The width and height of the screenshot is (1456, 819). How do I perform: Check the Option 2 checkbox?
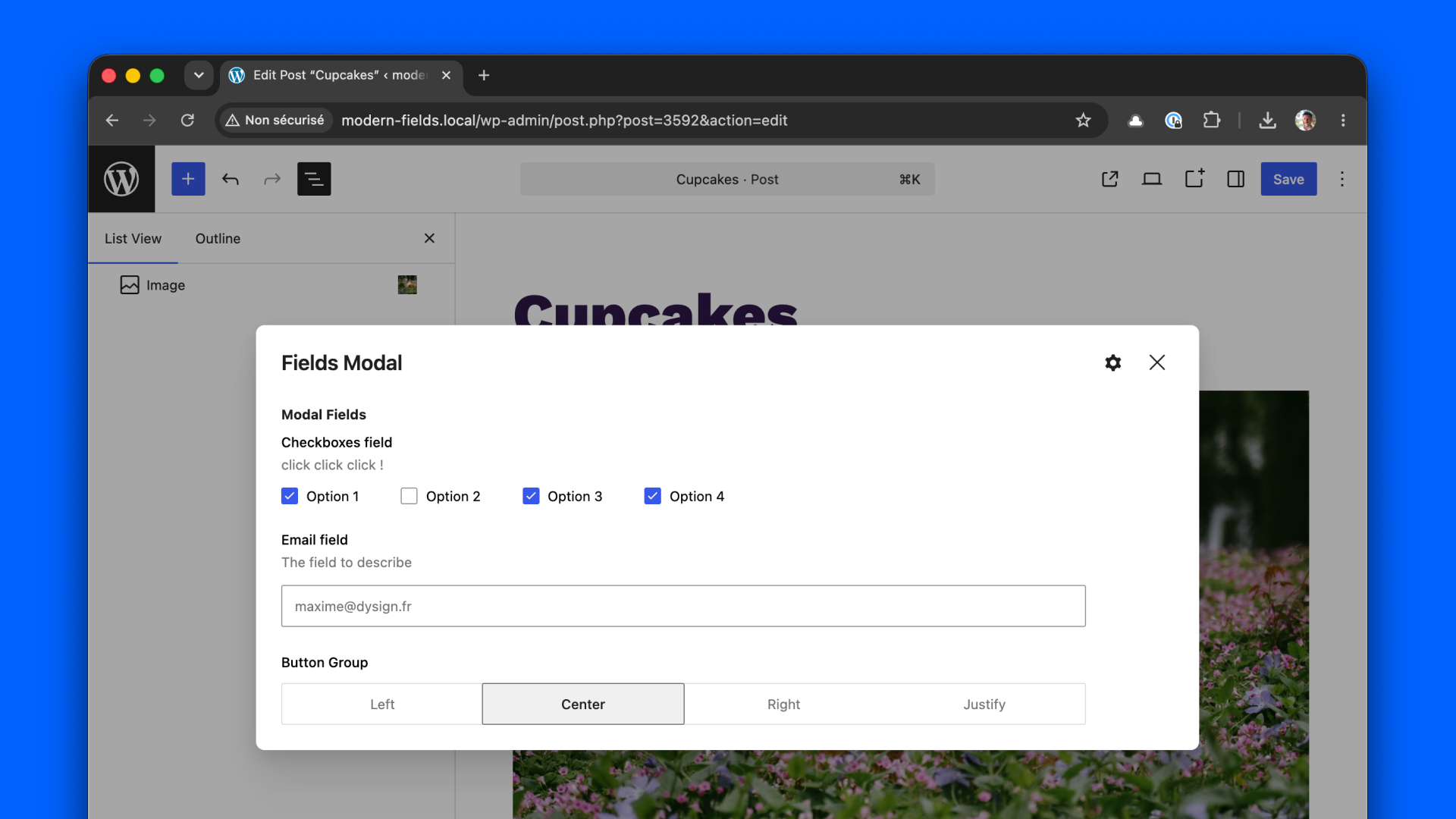pos(409,496)
